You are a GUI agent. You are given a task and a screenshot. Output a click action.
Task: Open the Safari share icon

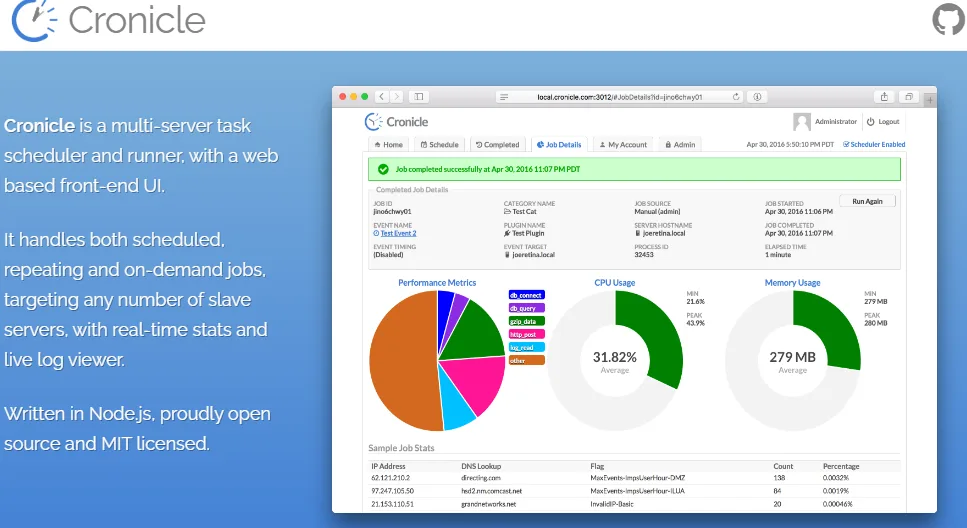pos(884,96)
